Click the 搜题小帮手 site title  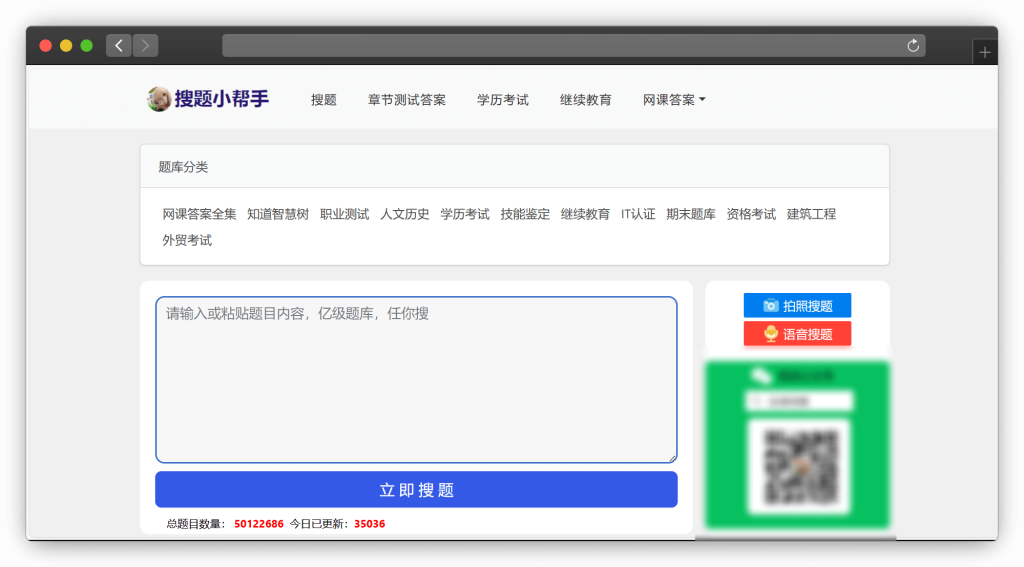point(221,99)
